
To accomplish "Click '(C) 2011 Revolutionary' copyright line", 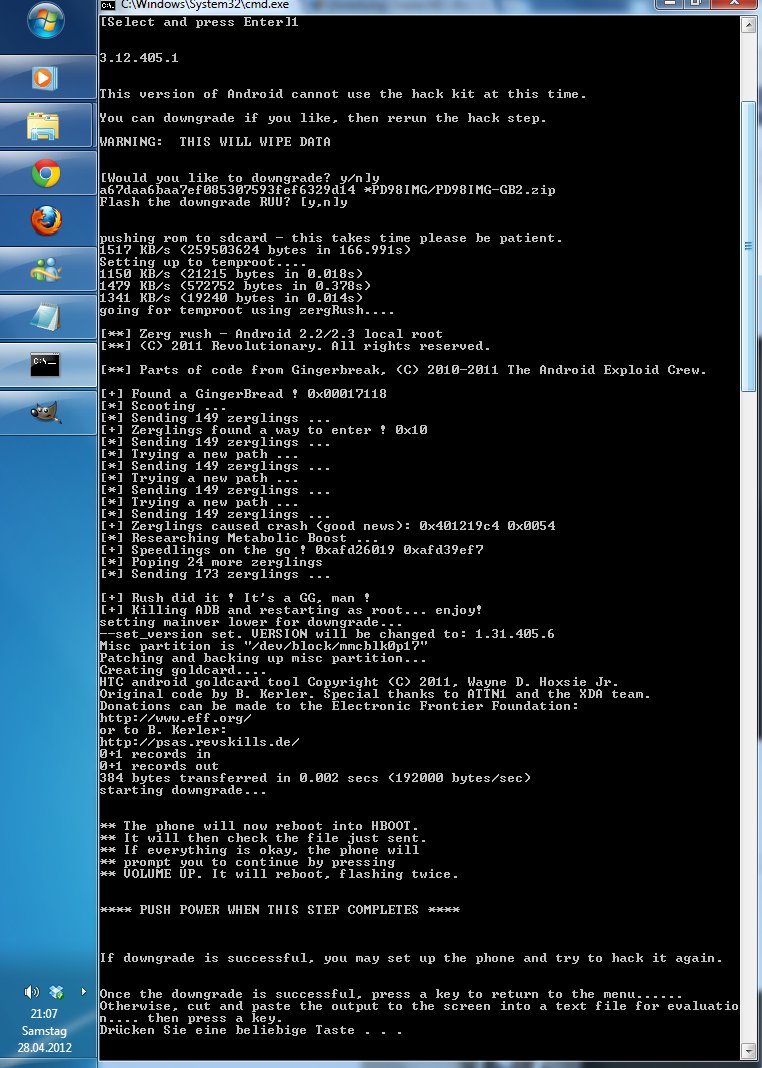I will (295, 346).
